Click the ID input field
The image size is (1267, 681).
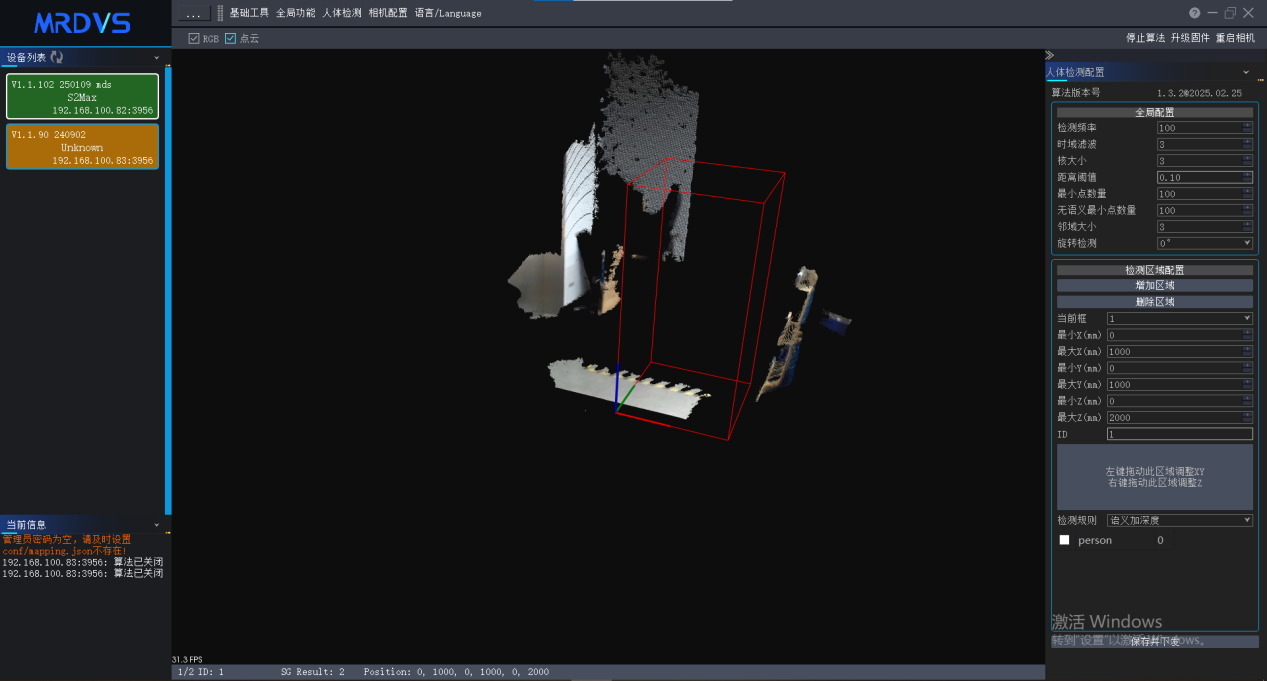1179,434
